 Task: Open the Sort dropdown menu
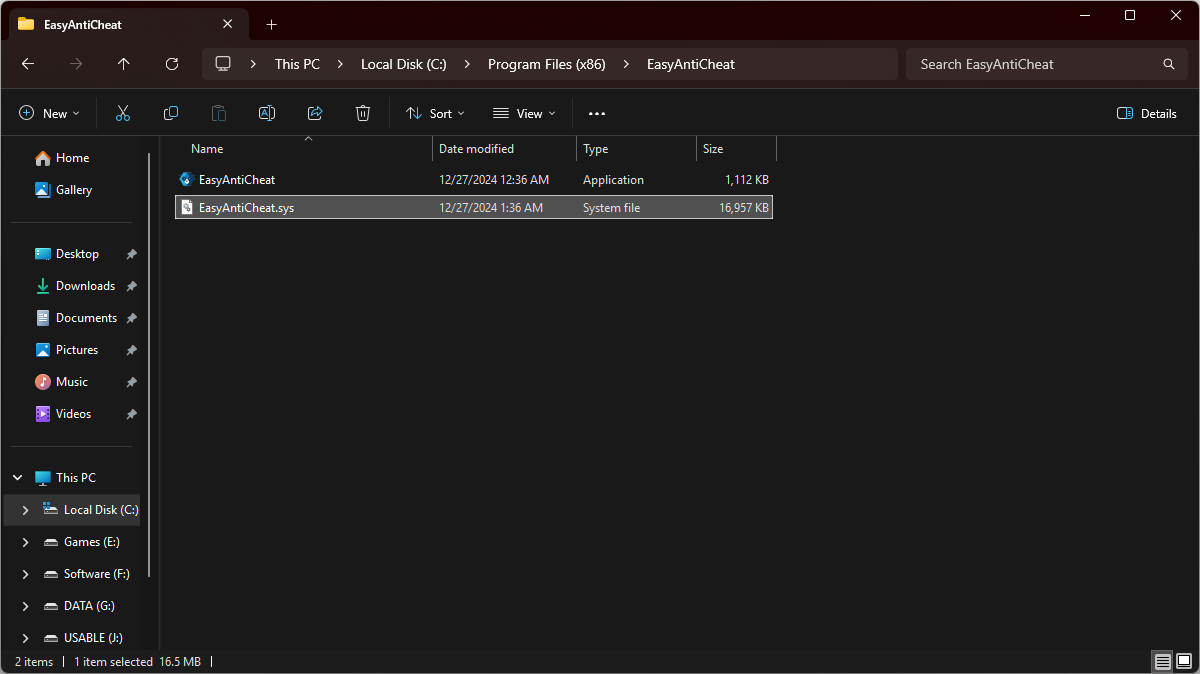point(435,114)
